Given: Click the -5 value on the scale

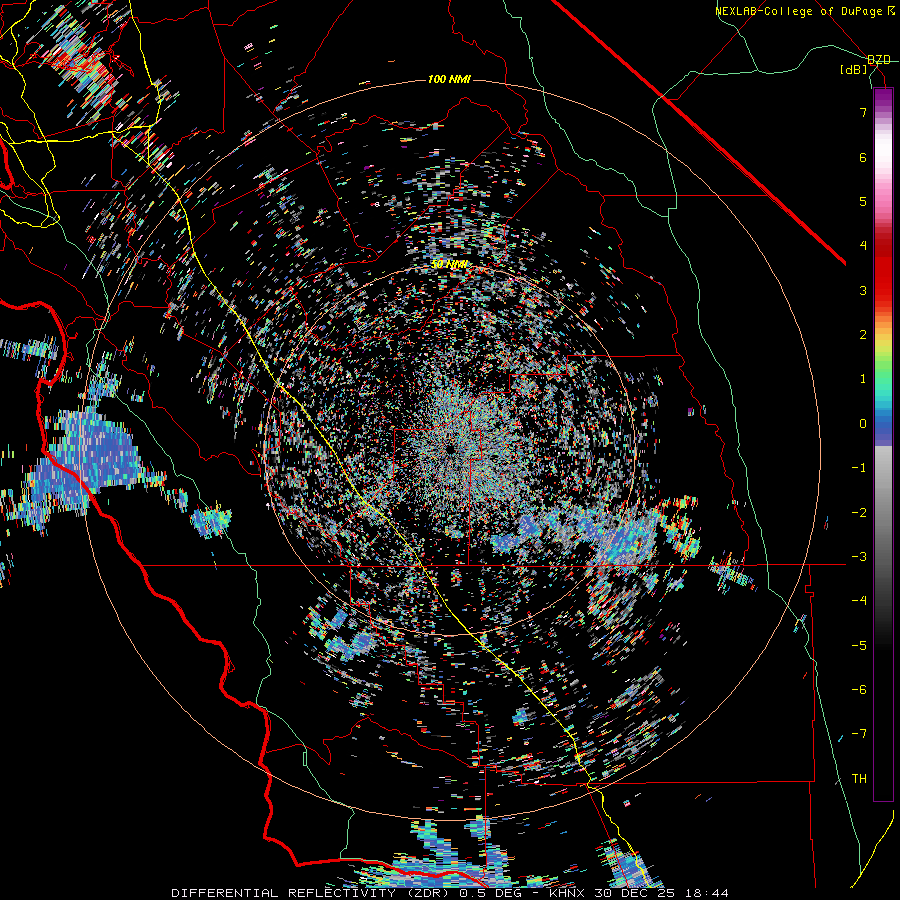Looking at the screenshot, I should (x=859, y=645).
